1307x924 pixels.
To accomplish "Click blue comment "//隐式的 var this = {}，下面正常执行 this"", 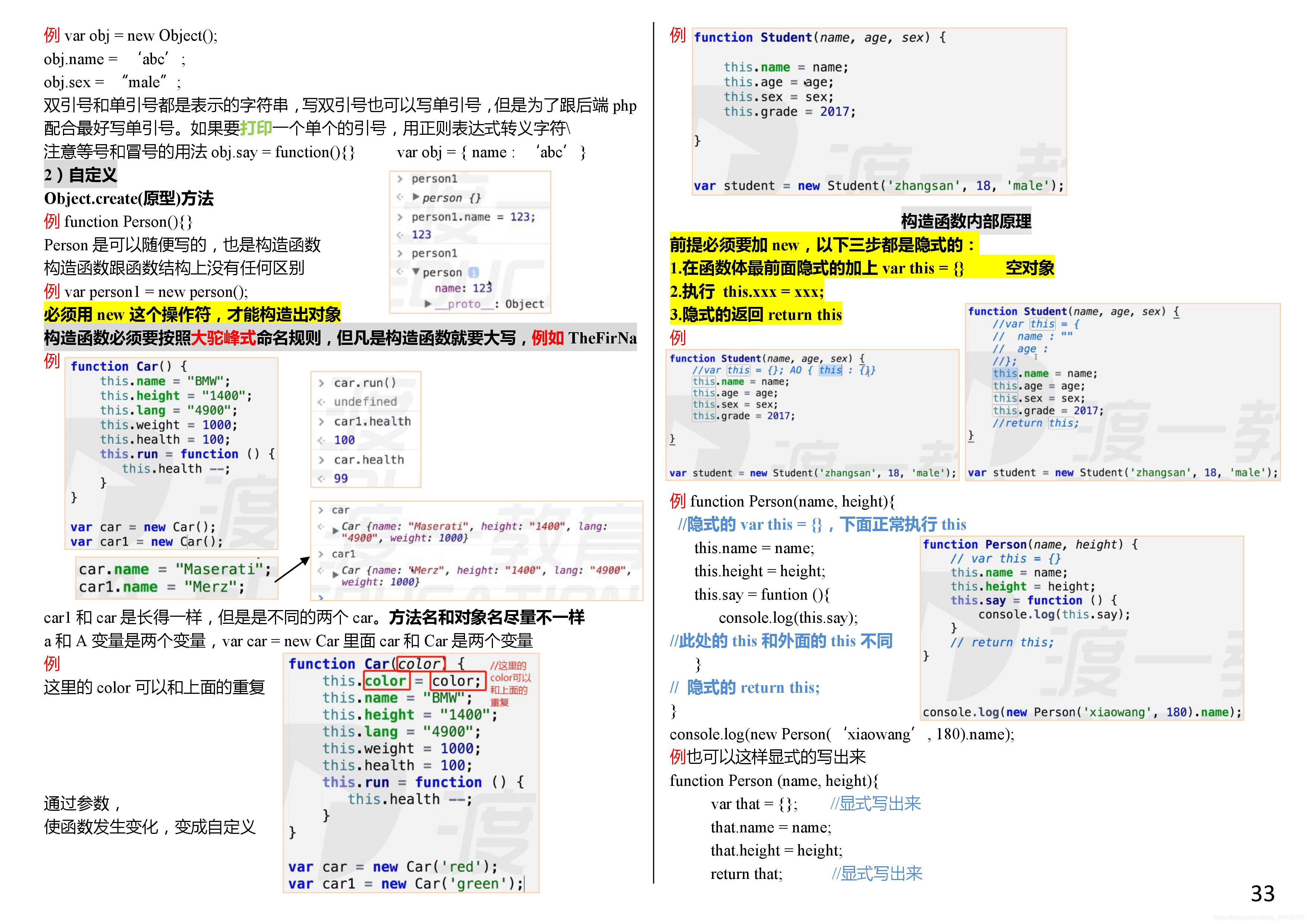I will (822, 524).
